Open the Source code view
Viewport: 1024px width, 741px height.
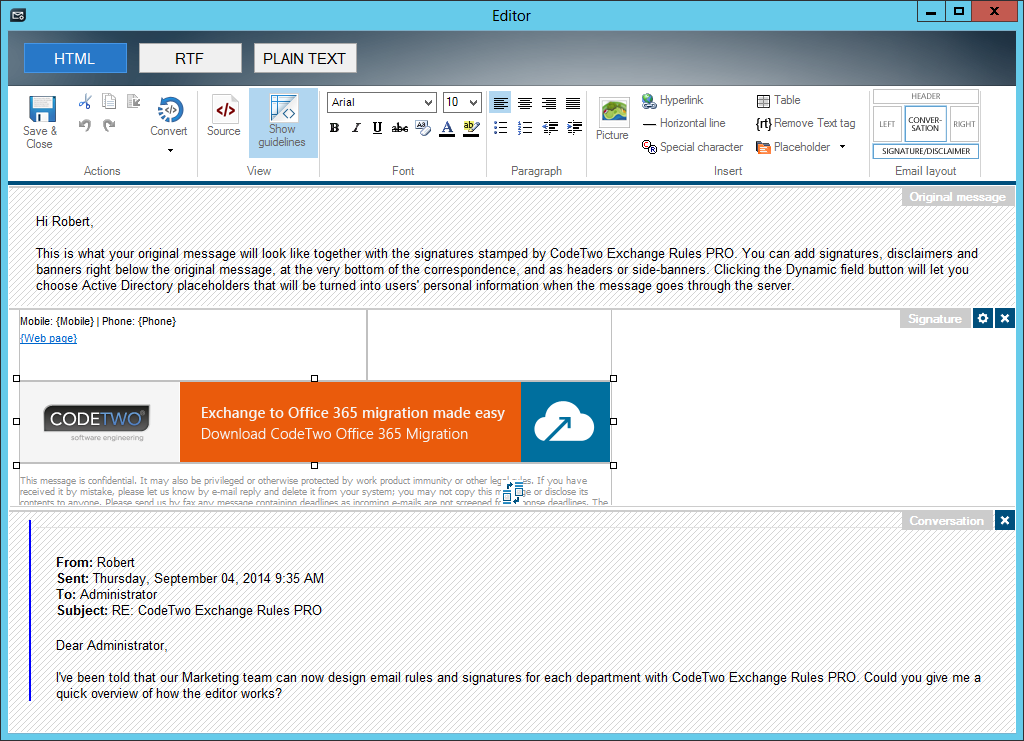tap(224, 116)
